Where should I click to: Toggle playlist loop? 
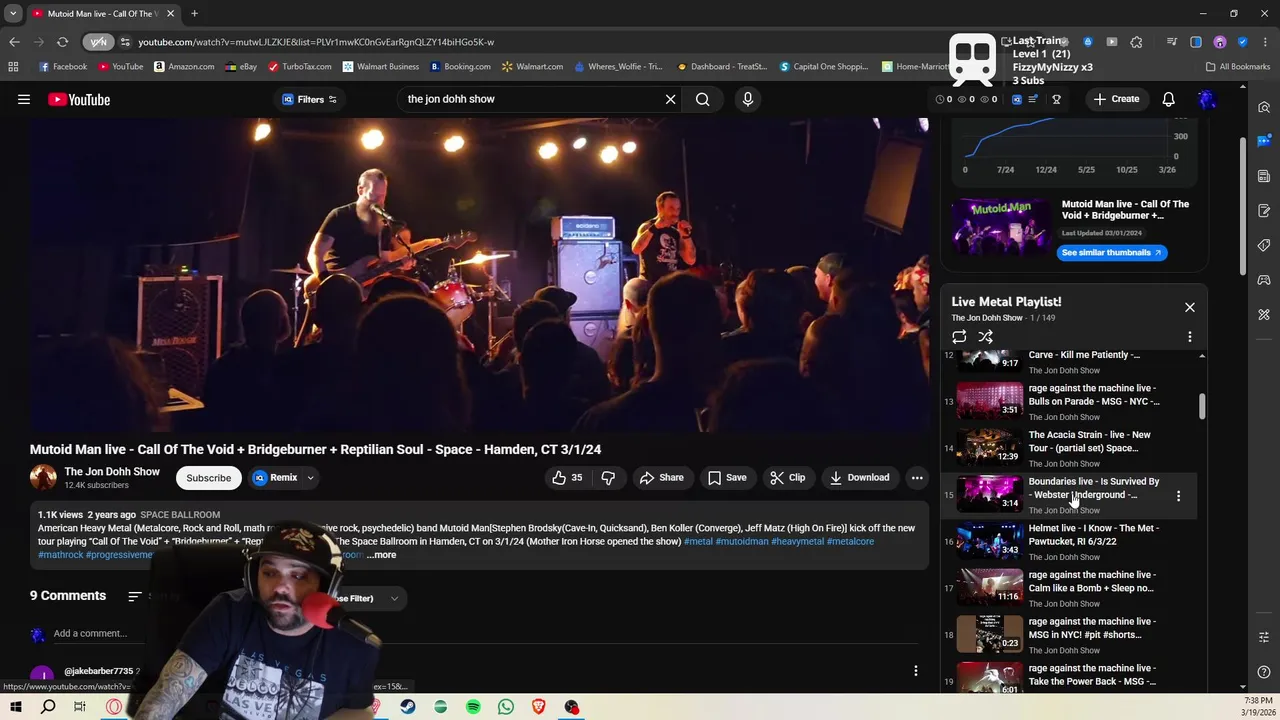959,337
